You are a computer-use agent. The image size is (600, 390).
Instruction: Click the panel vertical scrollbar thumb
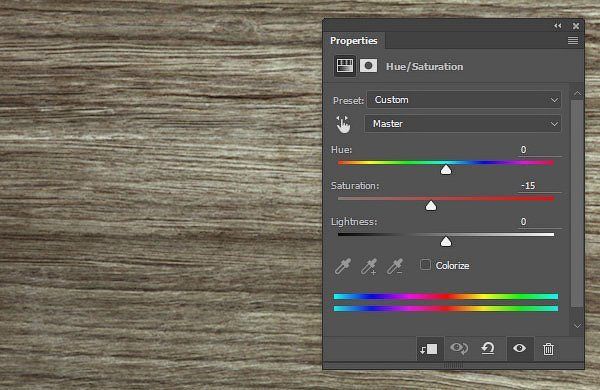click(577, 203)
